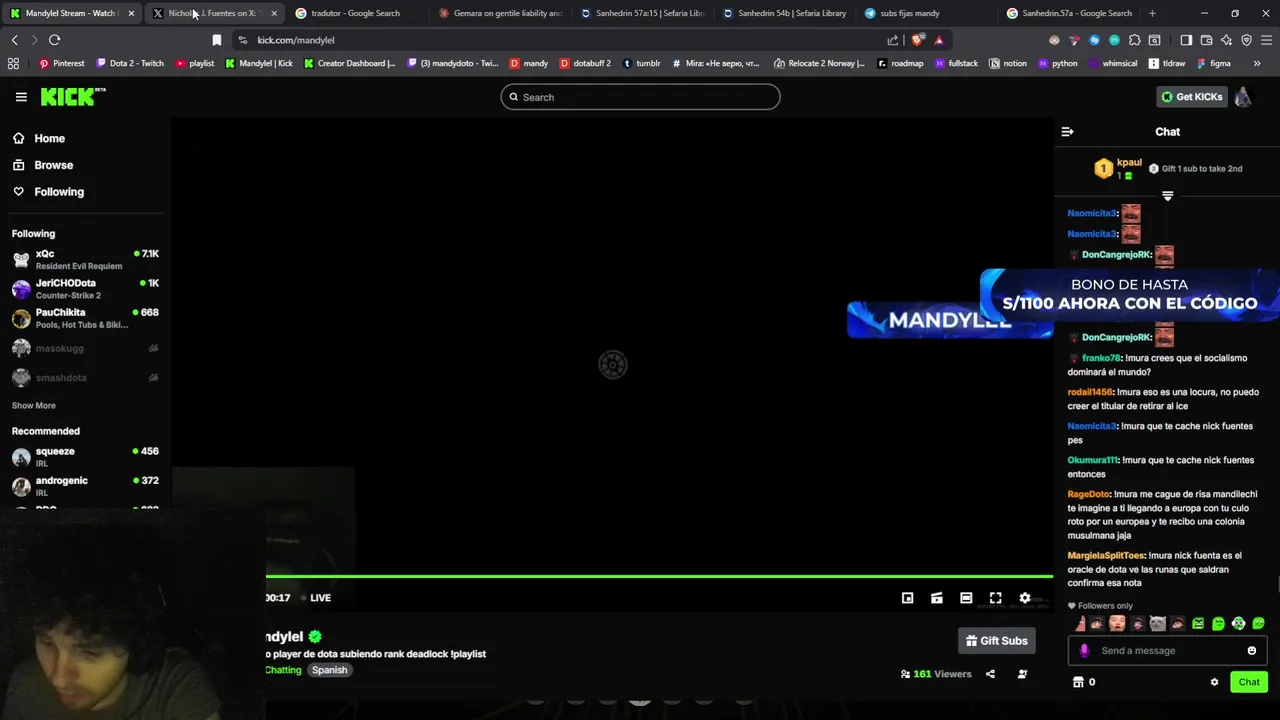Open chat settings gear
This screenshot has height=720, width=1280.
tap(1214, 682)
